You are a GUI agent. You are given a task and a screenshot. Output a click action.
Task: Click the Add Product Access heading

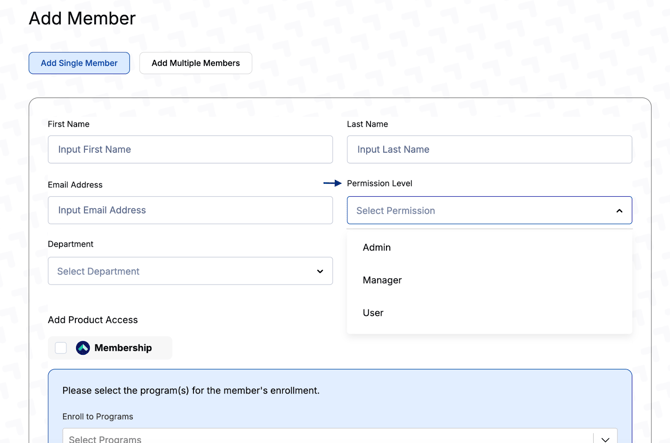(93, 320)
